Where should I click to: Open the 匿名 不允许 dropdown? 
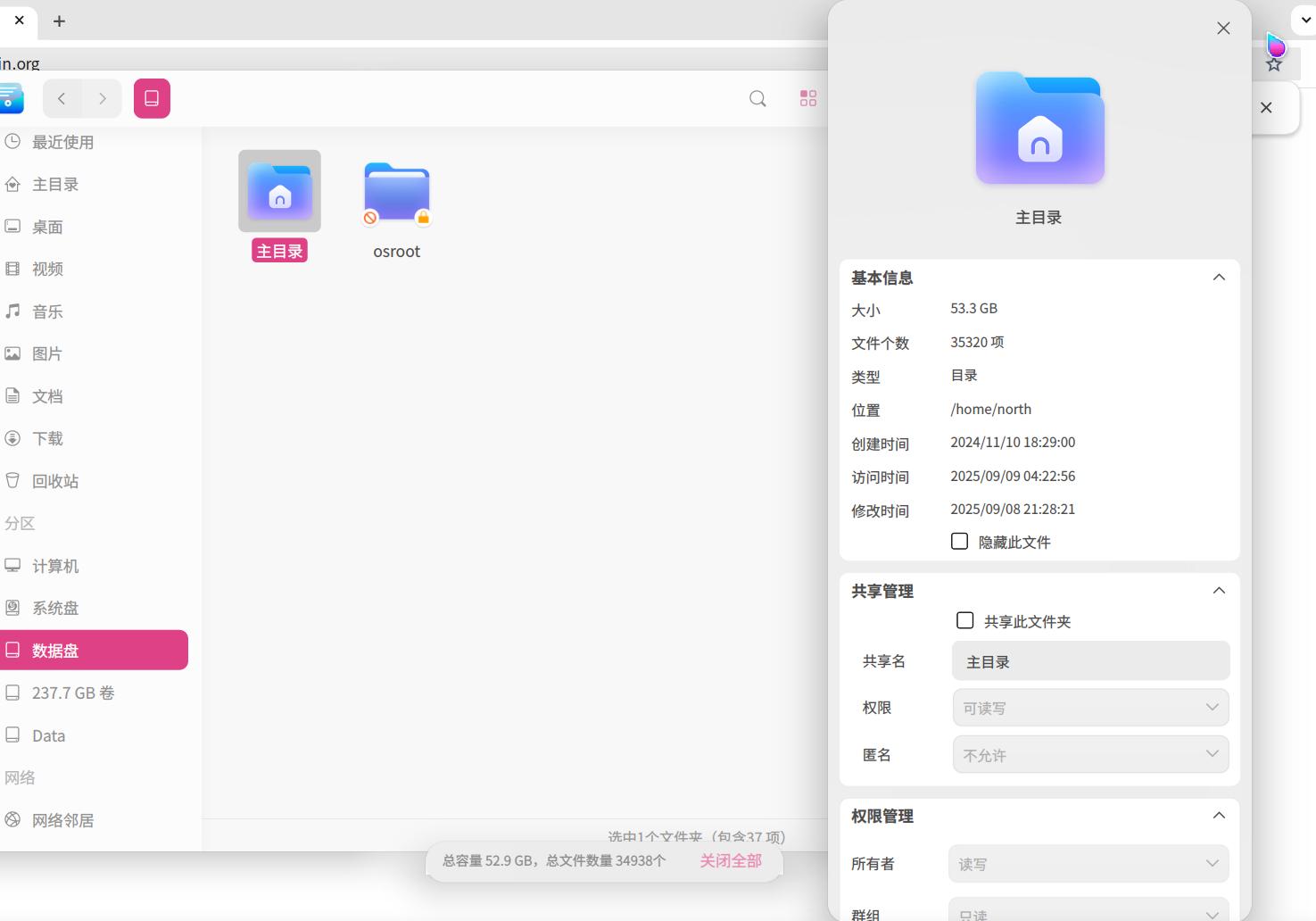pyautogui.click(x=1090, y=755)
